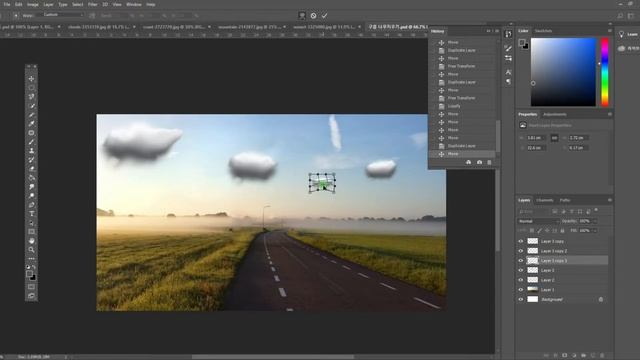The image size is (640, 360).
Task: Toggle between free transform and warp modes
Action: [x=302, y=16]
